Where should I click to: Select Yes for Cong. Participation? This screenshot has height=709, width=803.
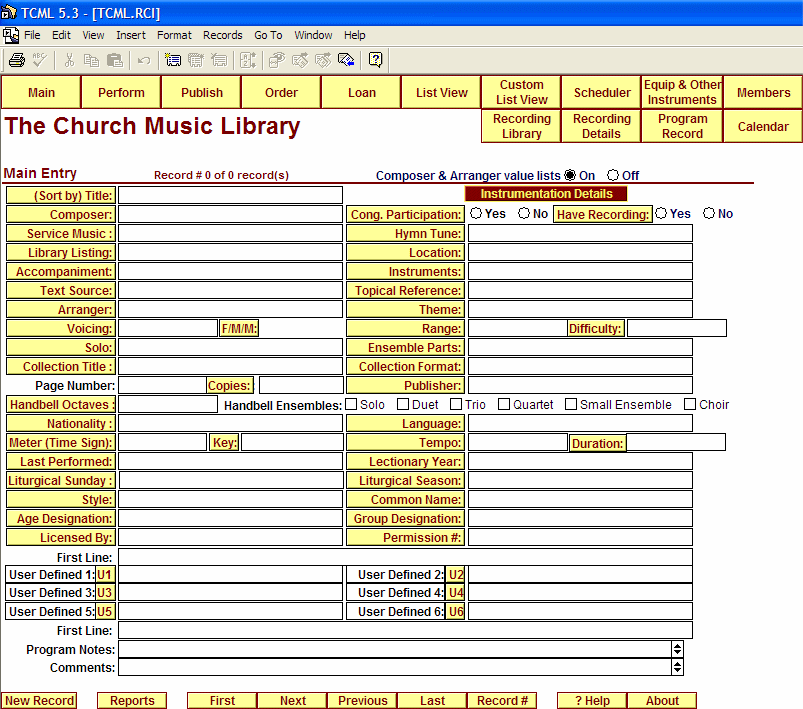476,213
